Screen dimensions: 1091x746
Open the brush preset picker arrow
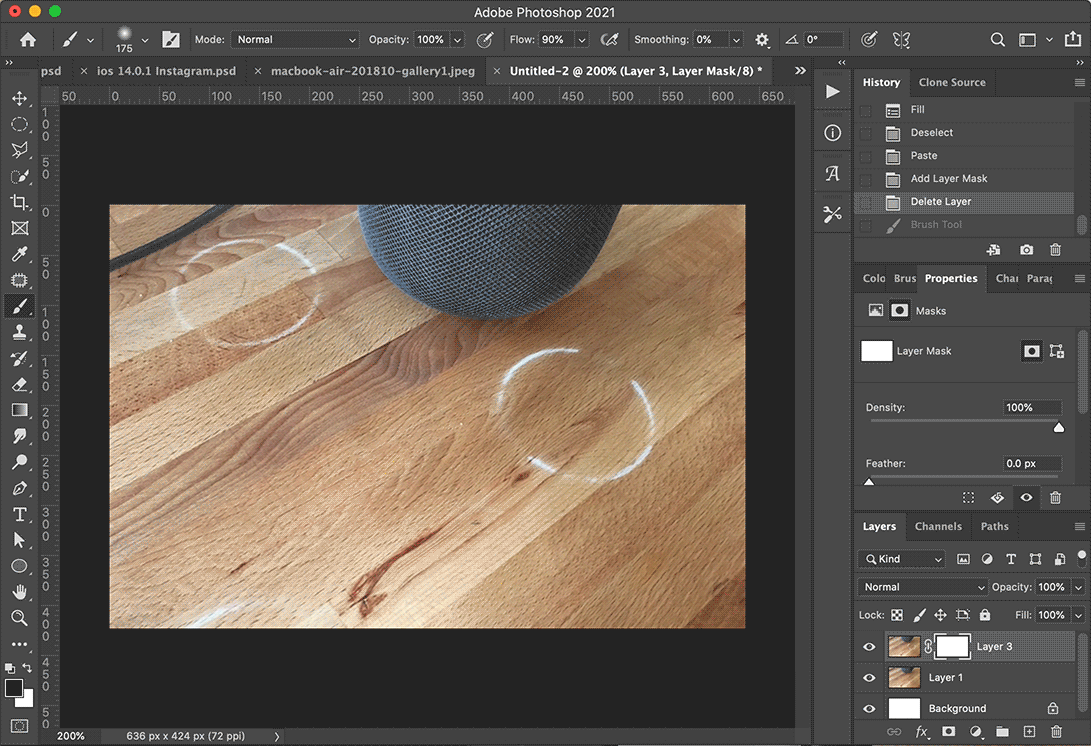point(145,40)
